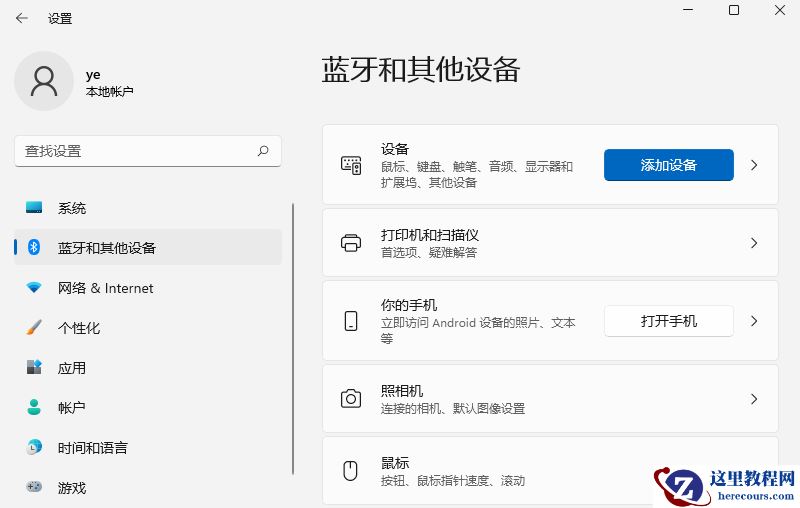This screenshot has width=800, height=508.
Task: Click the printer icon
Action: [x=351, y=243]
